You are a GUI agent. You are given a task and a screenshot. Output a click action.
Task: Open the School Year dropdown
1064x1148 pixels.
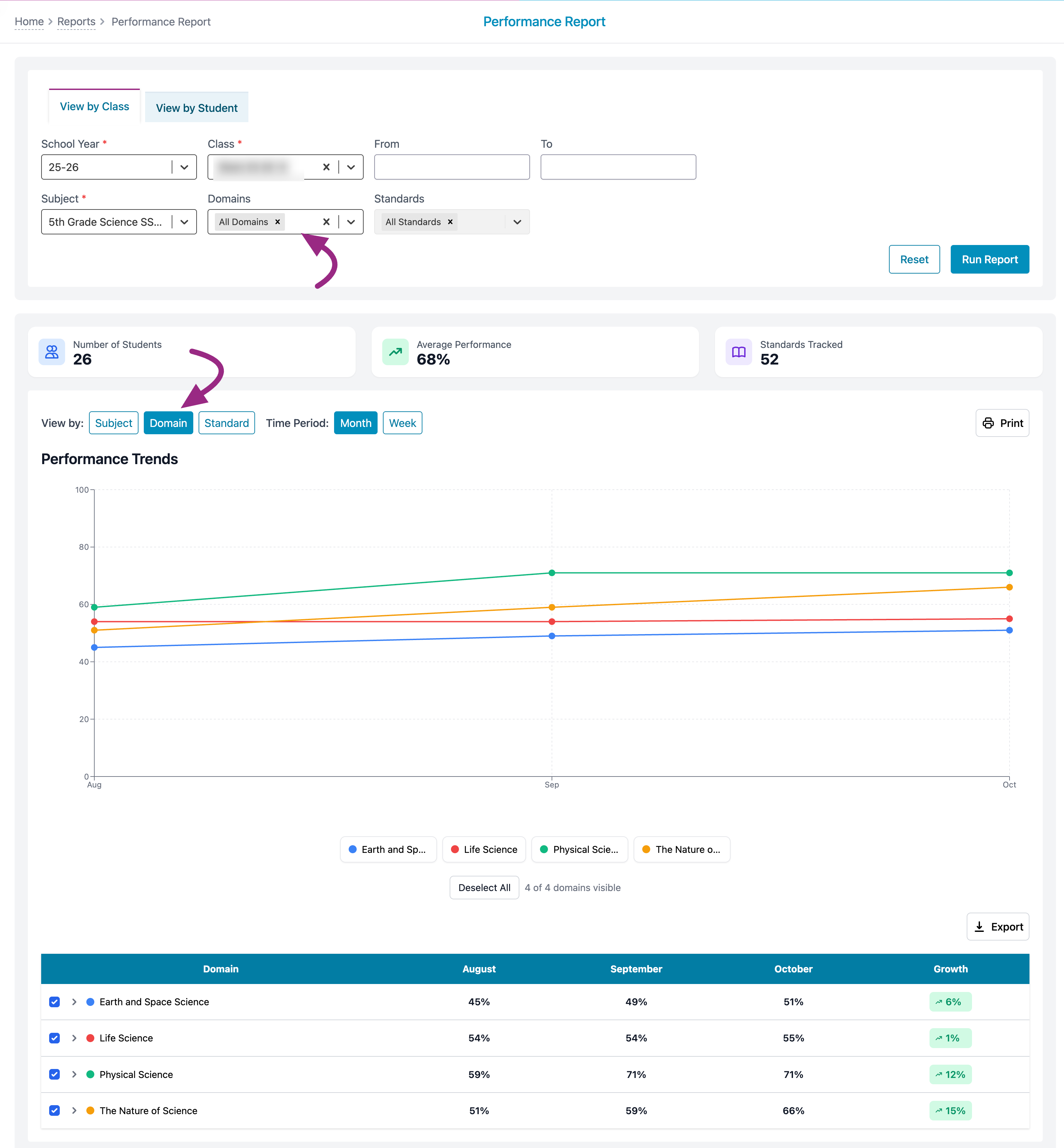(x=184, y=167)
